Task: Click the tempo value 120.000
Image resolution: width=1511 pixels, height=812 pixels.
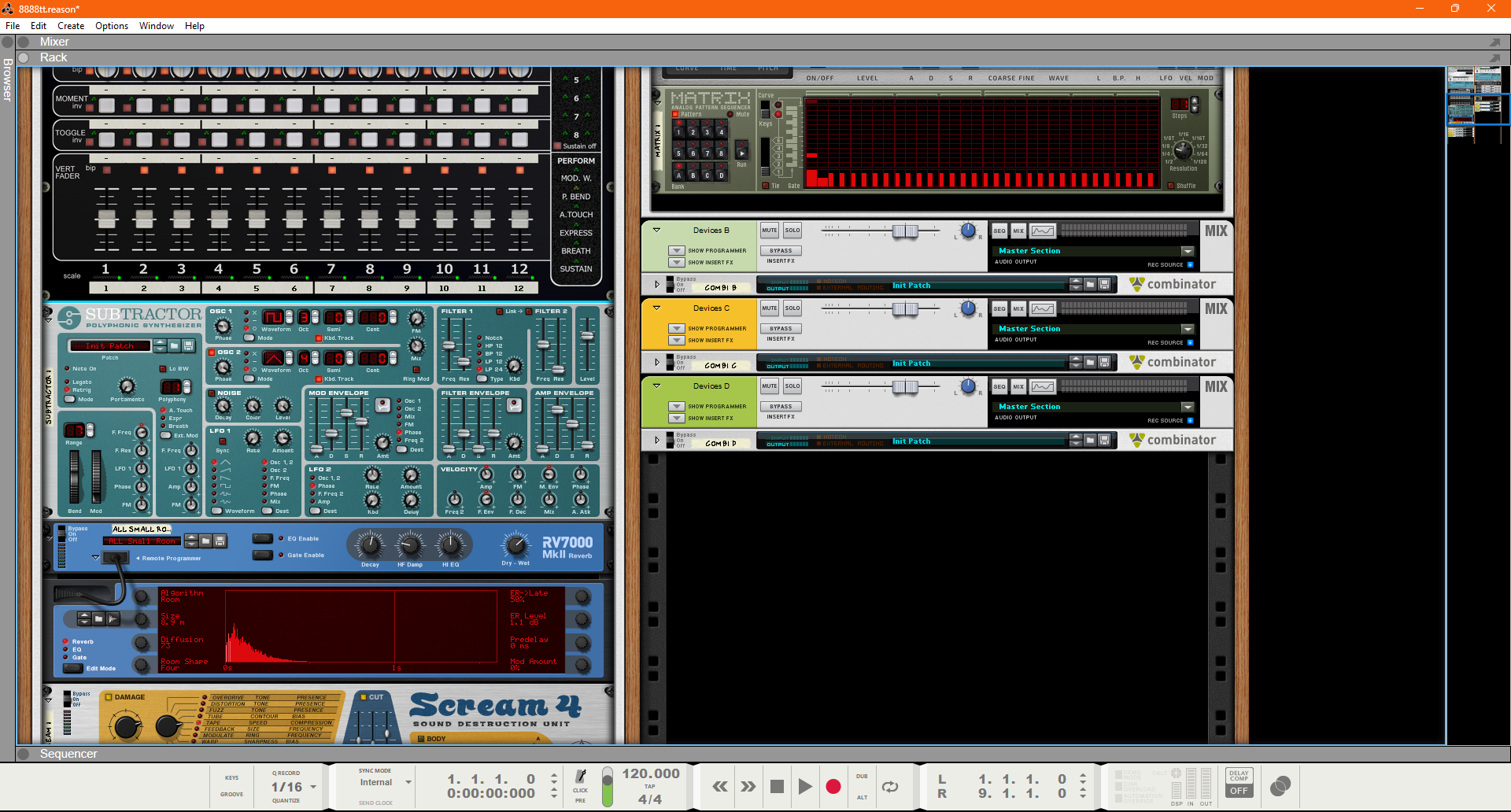Action: coord(651,773)
